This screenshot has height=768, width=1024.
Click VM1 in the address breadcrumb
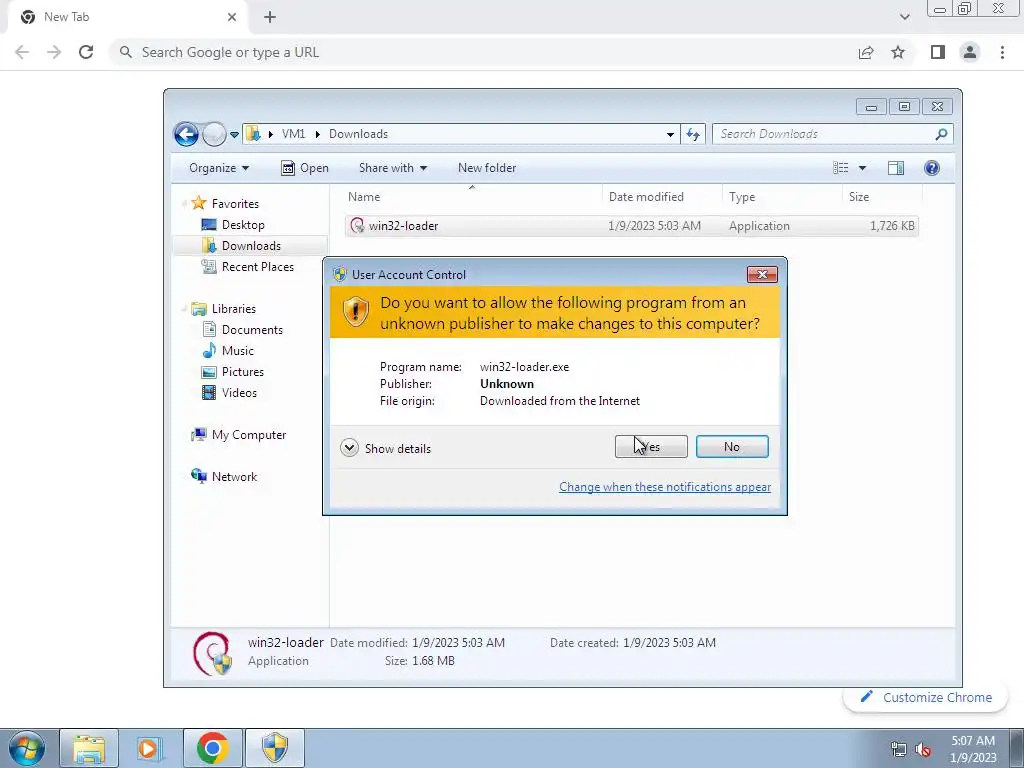tap(293, 134)
